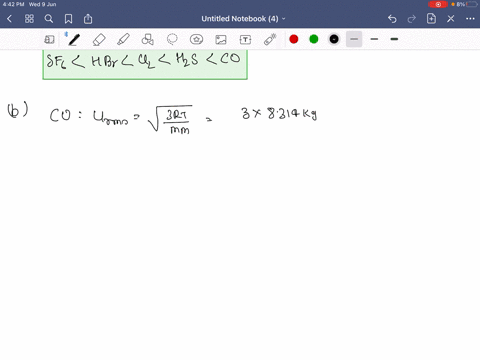Select the Lasso tool
Viewport: 480px width, 360px height.
coord(172,40)
